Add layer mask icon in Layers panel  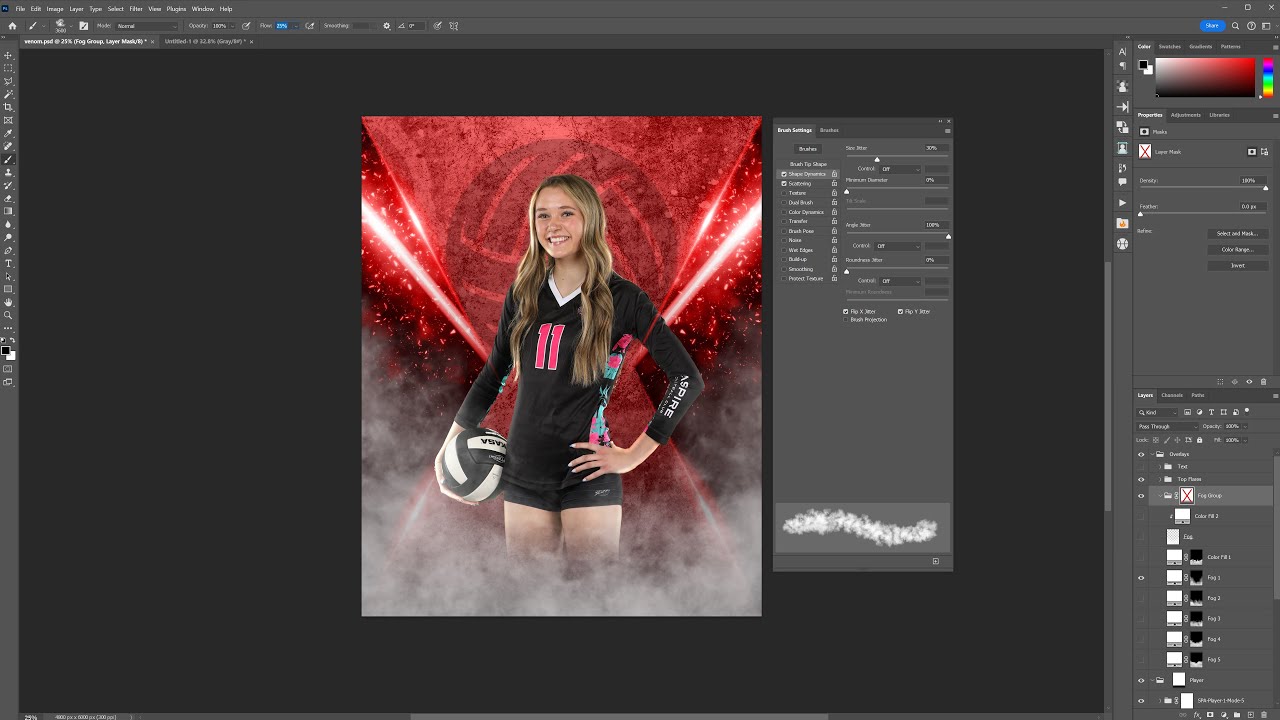(x=1210, y=714)
